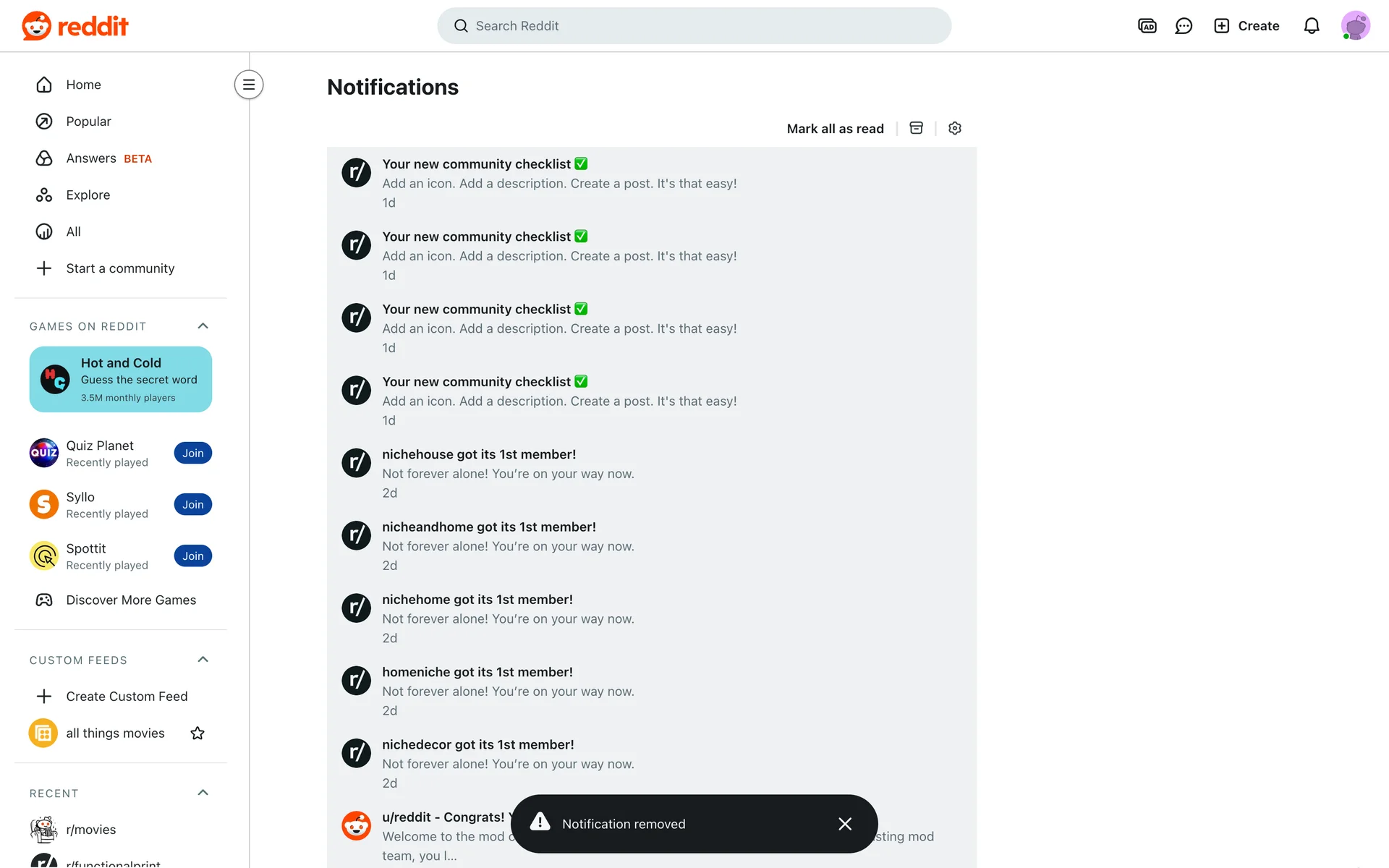Open Explore from the sidebar
This screenshot has height=868, width=1389.
point(88,195)
